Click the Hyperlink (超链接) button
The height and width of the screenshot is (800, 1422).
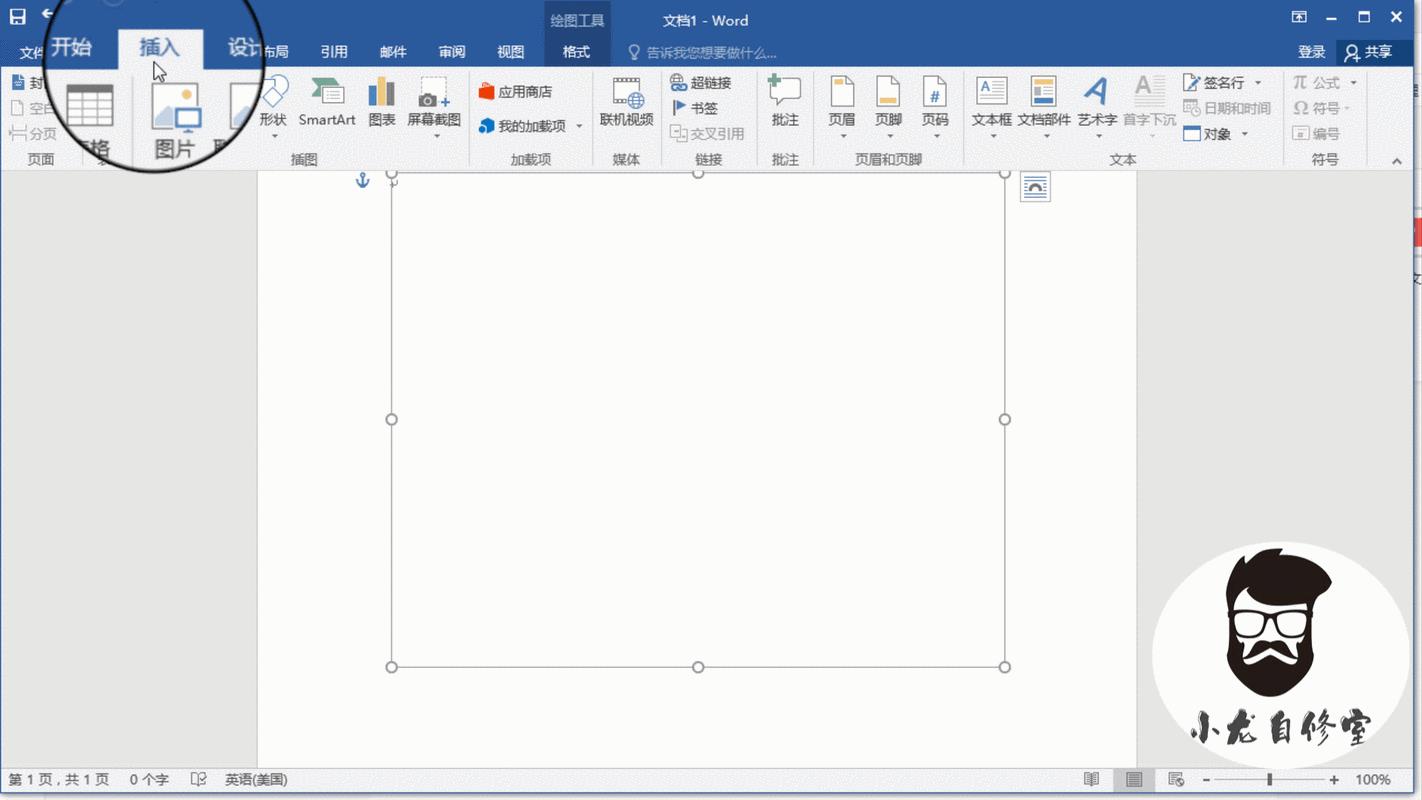click(x=701, y=83)
